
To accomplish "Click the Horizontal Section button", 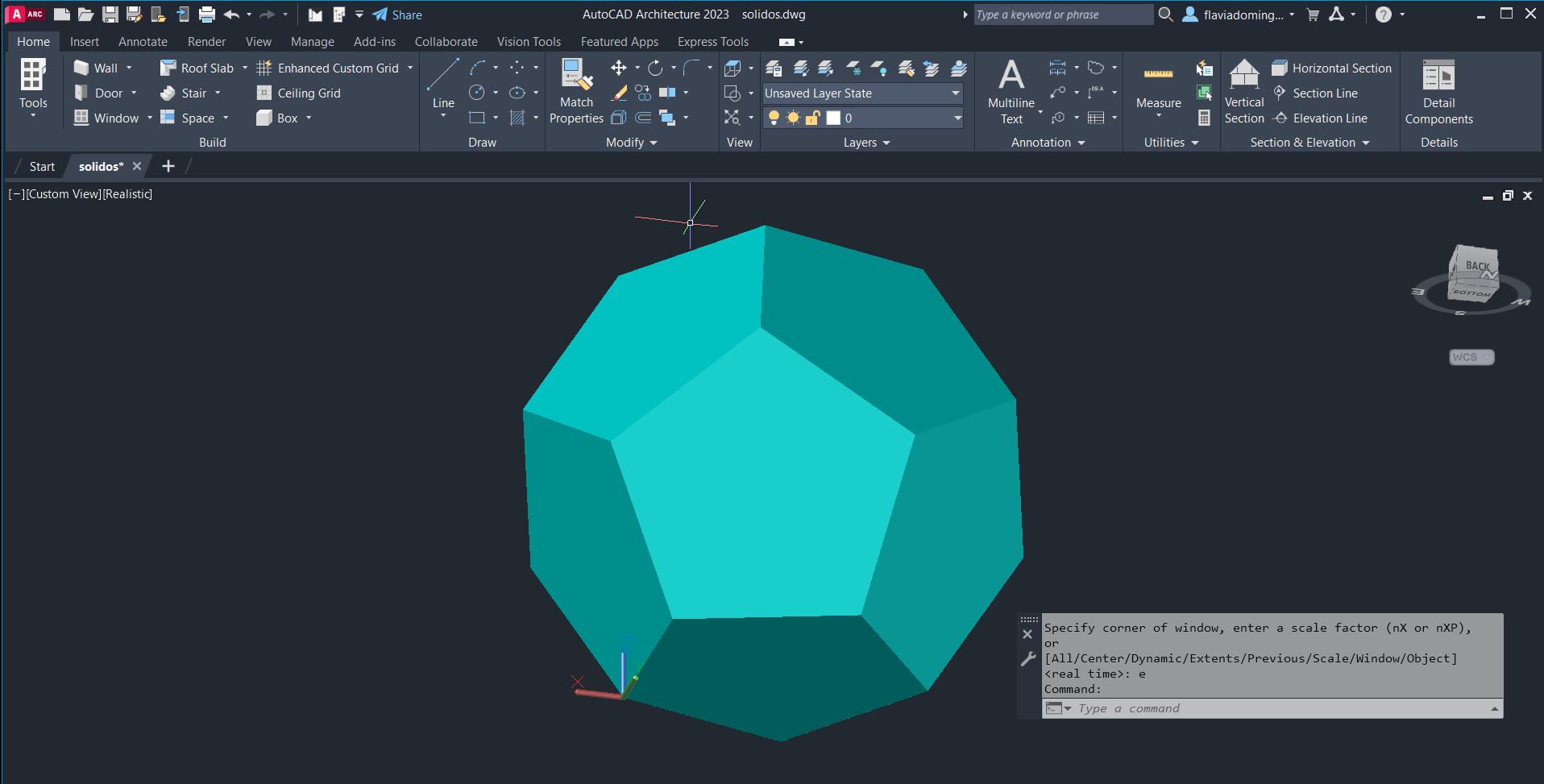I will pos(1332,68).
